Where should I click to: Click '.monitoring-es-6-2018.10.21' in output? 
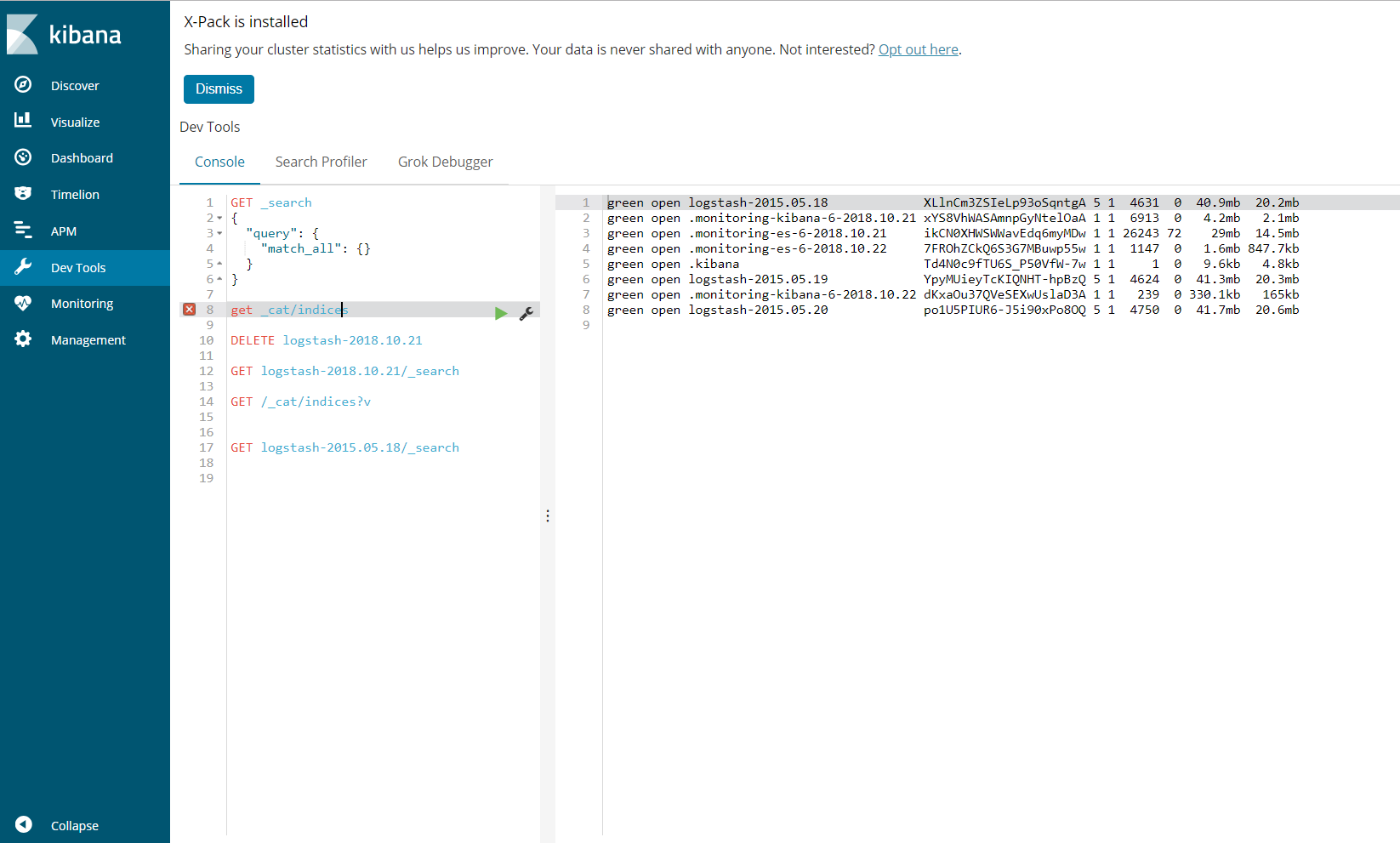pos(788,233)
